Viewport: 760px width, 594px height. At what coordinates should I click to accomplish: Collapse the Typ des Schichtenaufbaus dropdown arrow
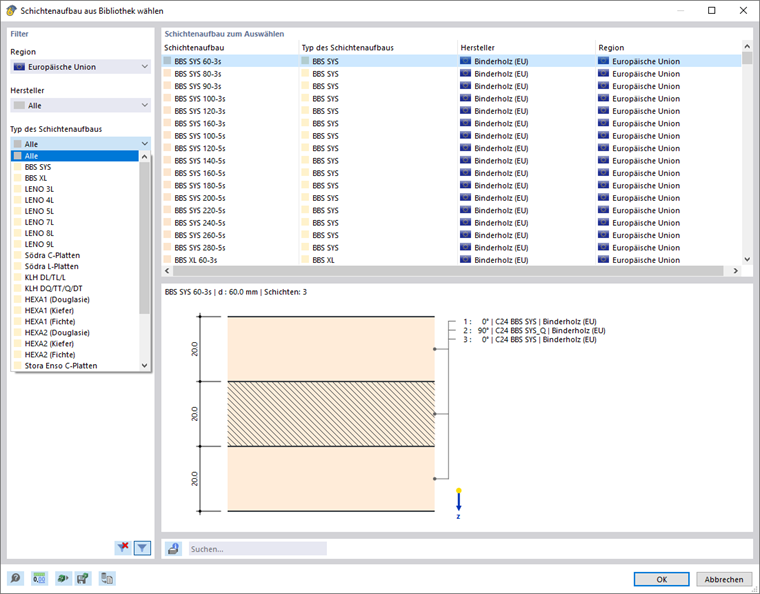(144, 143)
